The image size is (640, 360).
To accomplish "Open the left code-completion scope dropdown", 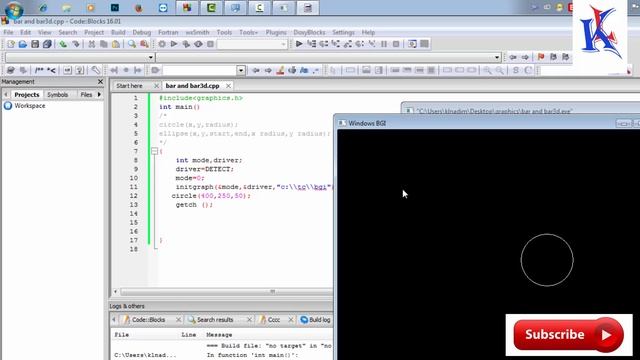I will pos(151,57).
